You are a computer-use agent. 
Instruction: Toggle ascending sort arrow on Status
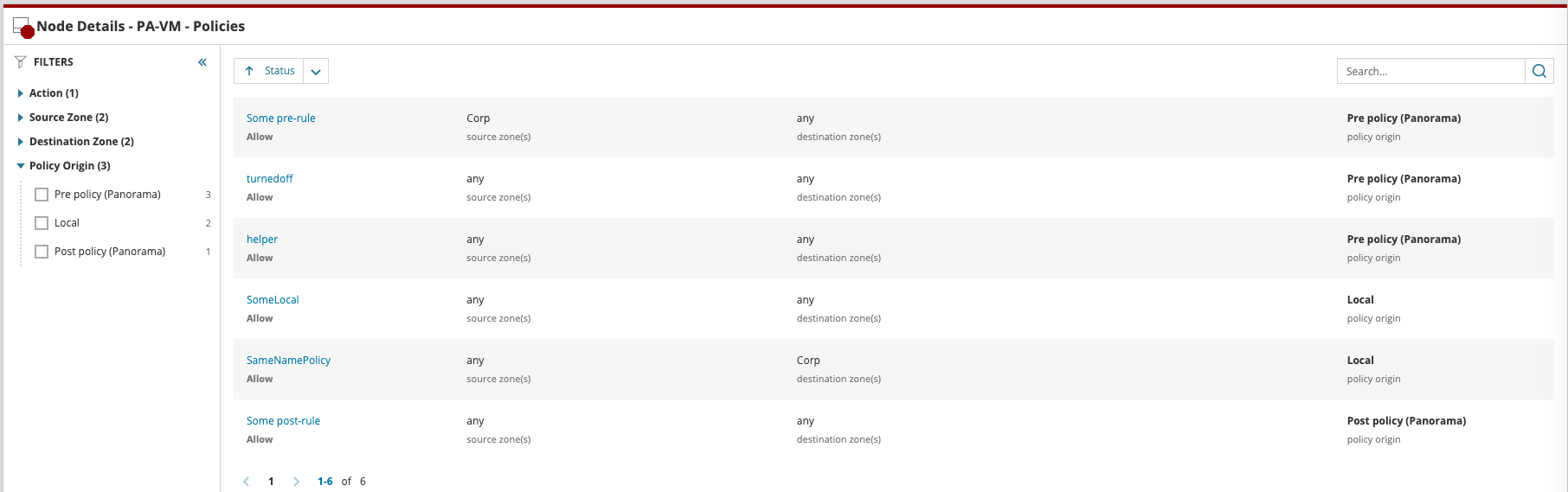pyautogui.click(x=249, y=71)
